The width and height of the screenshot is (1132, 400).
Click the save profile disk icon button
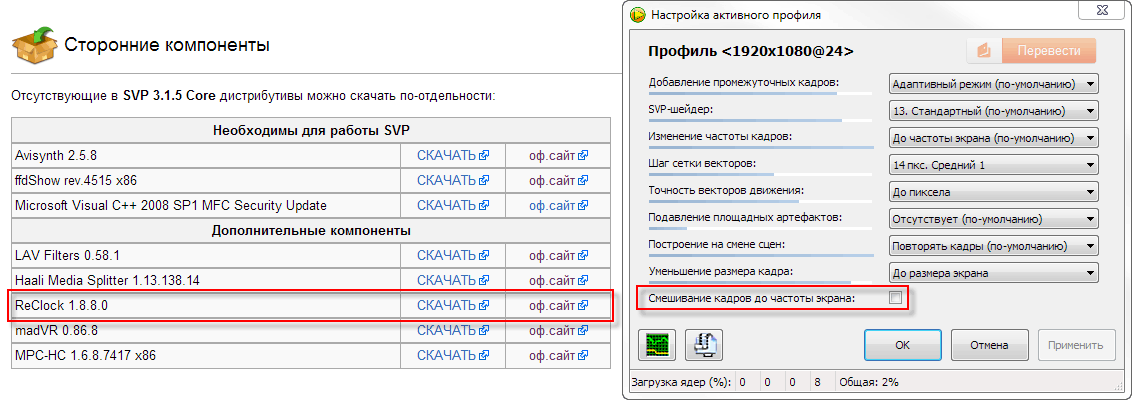click(704, 346)
